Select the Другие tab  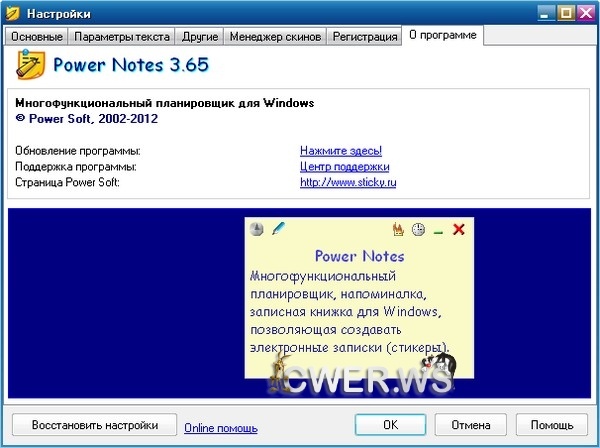200,37
